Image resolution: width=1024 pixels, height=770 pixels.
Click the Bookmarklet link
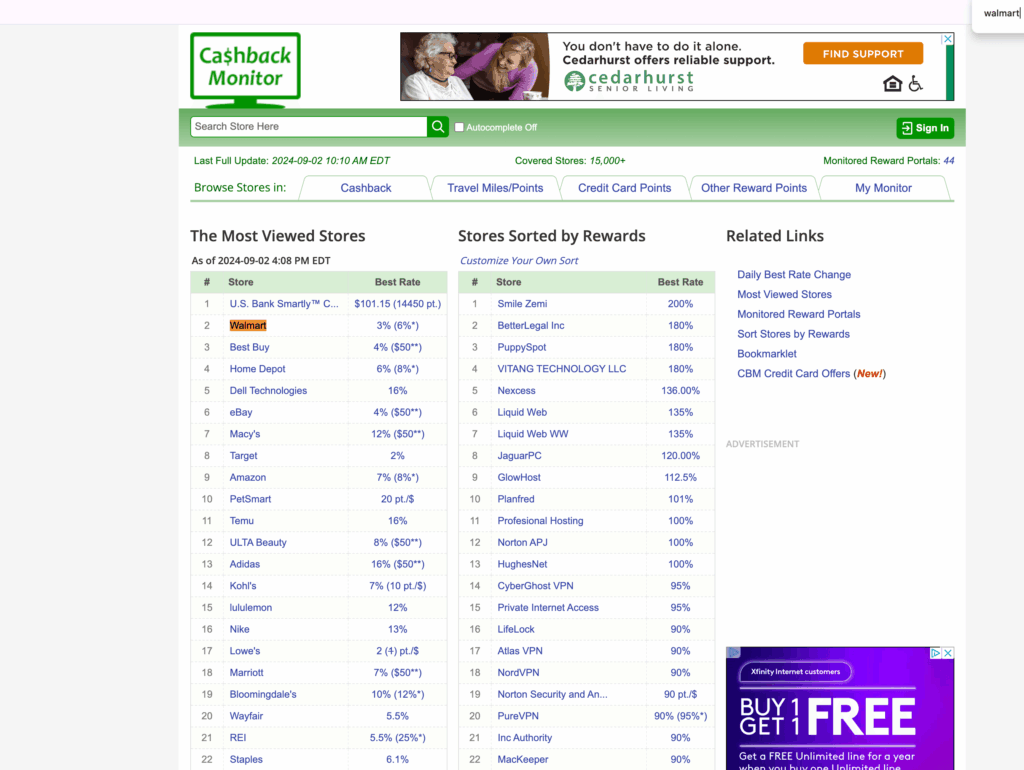[x=767, y=354]
